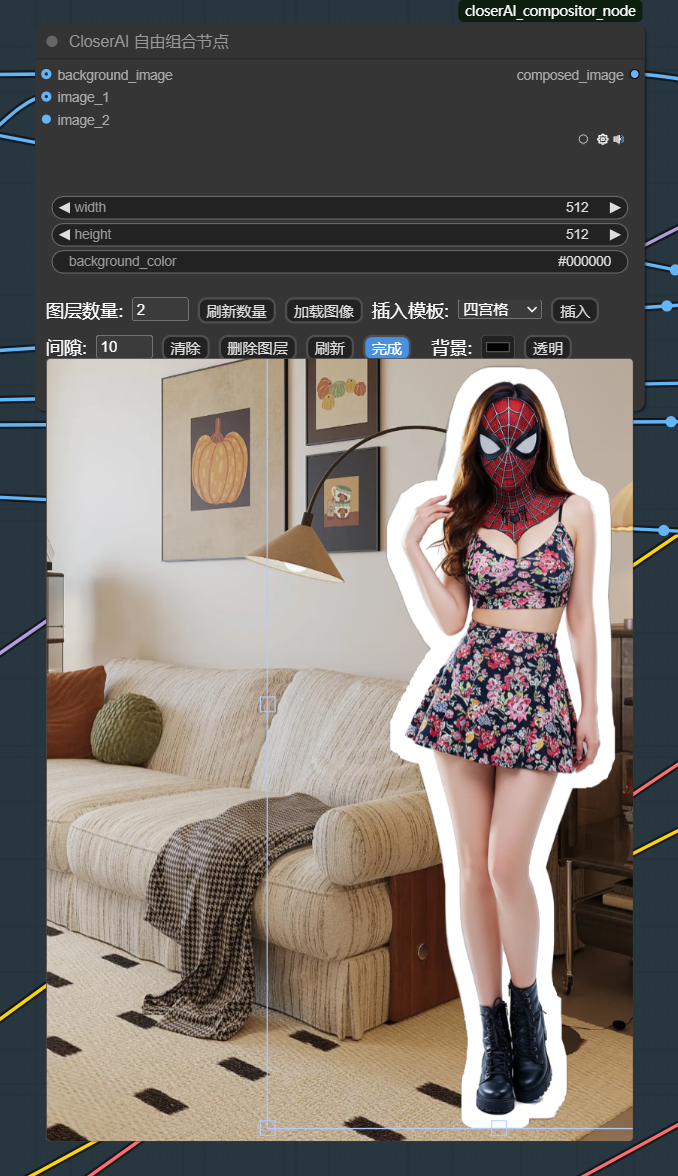The image size is (678, 1176).
Task: Open the black 背景 color swatch
Action: pos(498,347)
